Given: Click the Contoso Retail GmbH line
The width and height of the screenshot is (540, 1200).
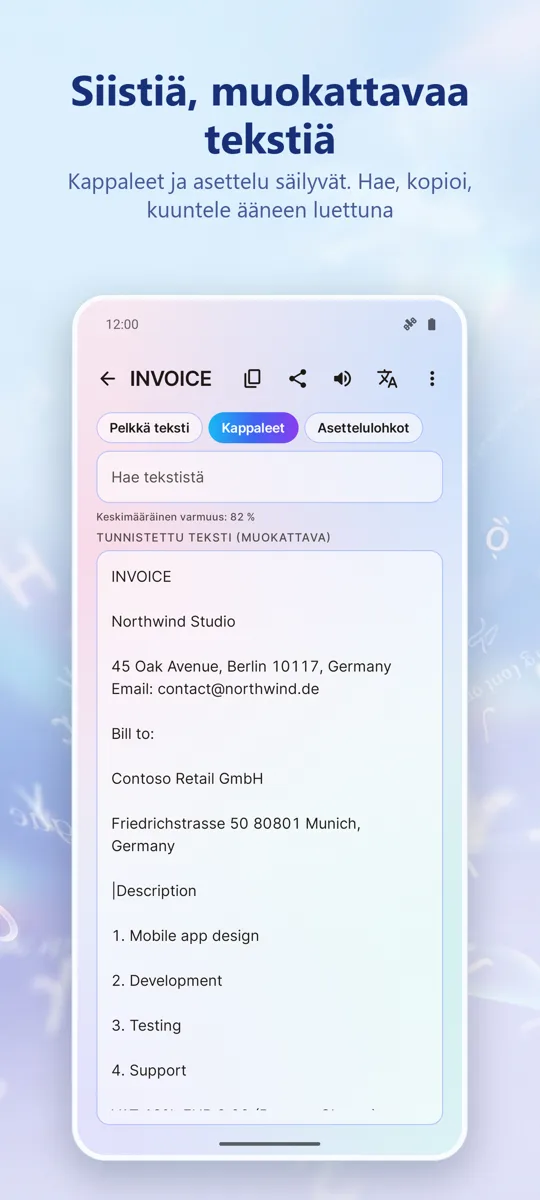Looking at the screenshot, I should (x=187, y=778).
